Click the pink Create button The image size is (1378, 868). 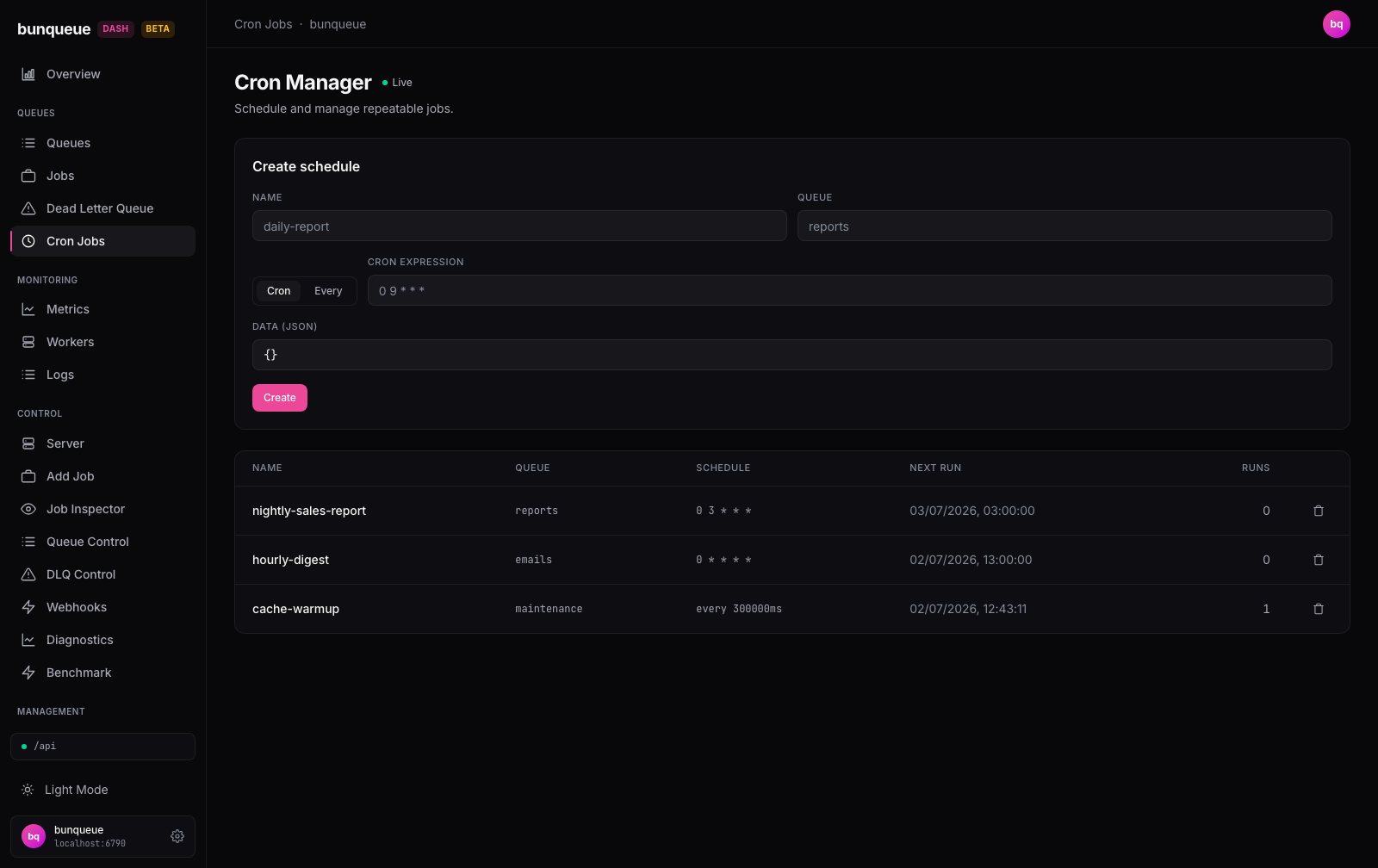click(x=280, y=398)
